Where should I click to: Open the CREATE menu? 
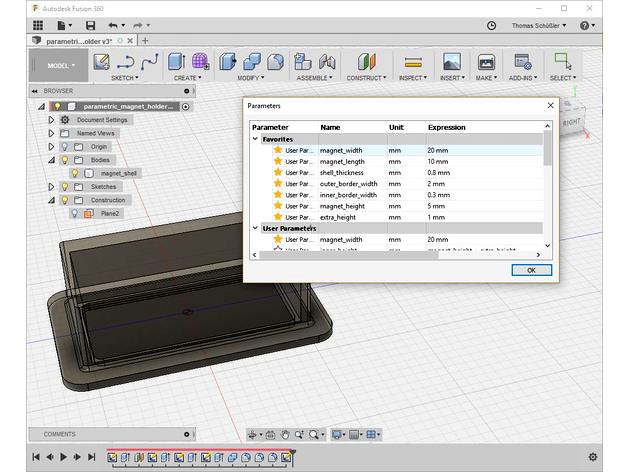(x=187, y=78)
